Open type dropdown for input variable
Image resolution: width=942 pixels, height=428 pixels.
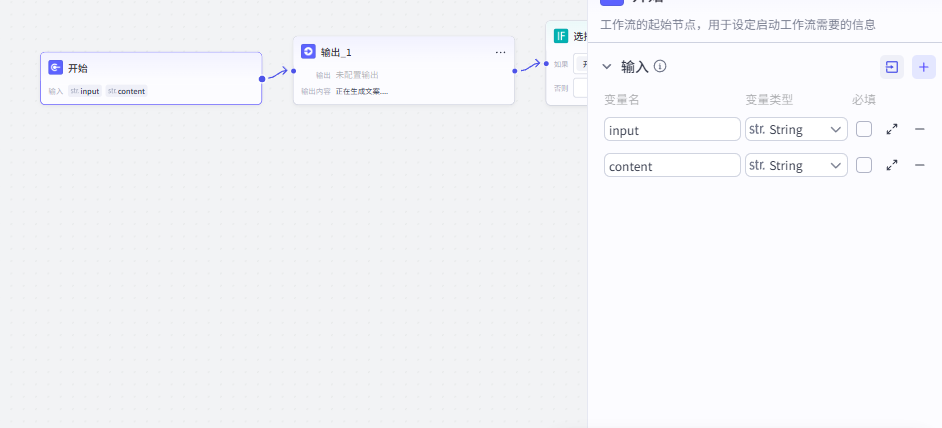point(796,129)
